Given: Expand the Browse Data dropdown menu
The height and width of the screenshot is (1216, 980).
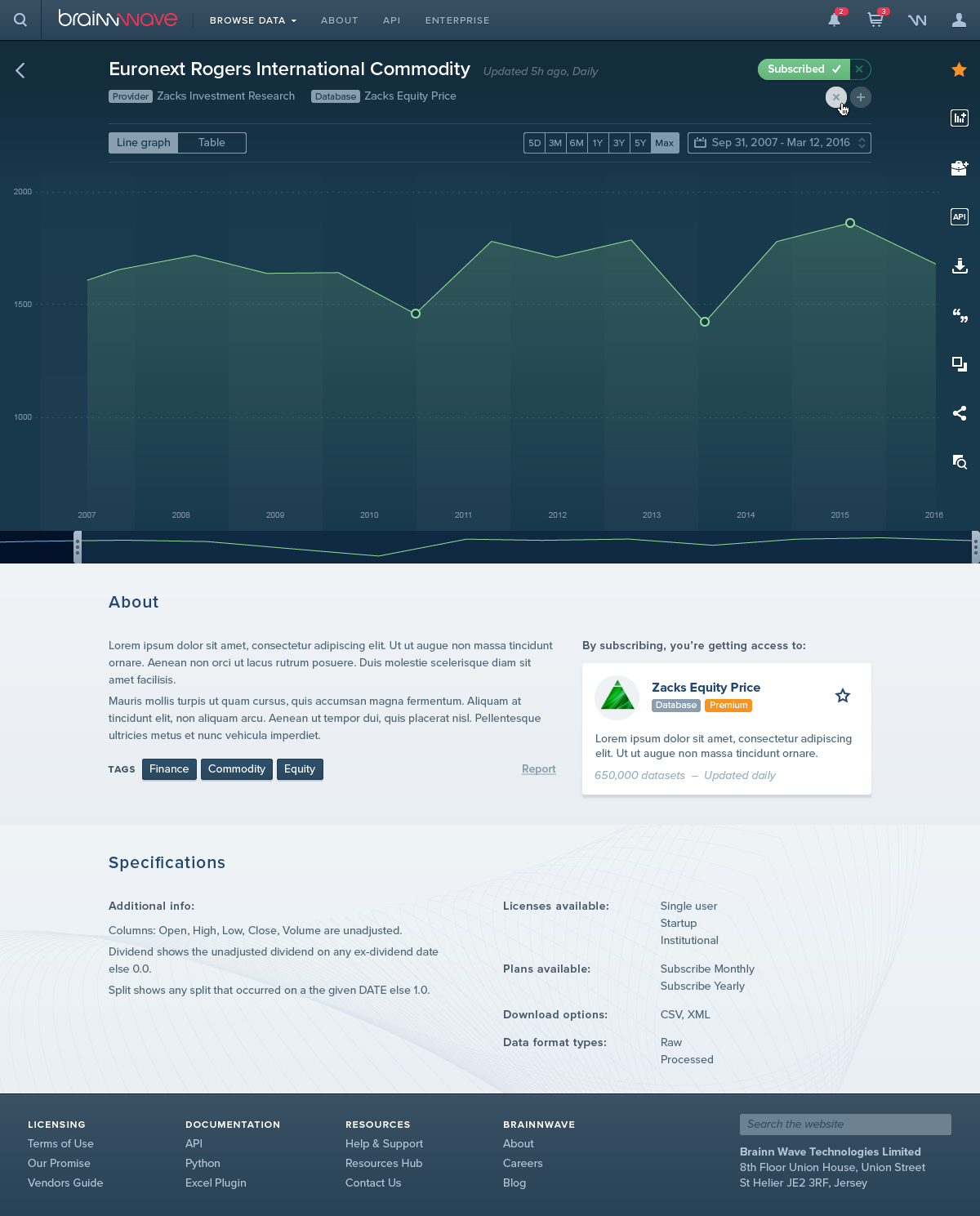Looking at the screenshot, I should click(253, 20).
